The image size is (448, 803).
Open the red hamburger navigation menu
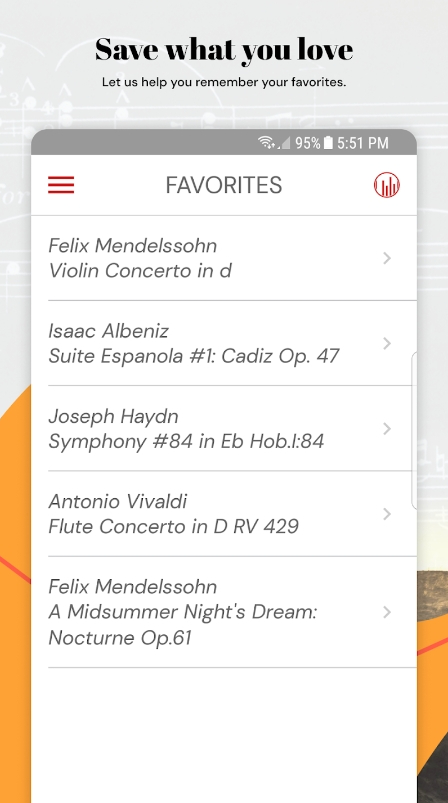61,185
